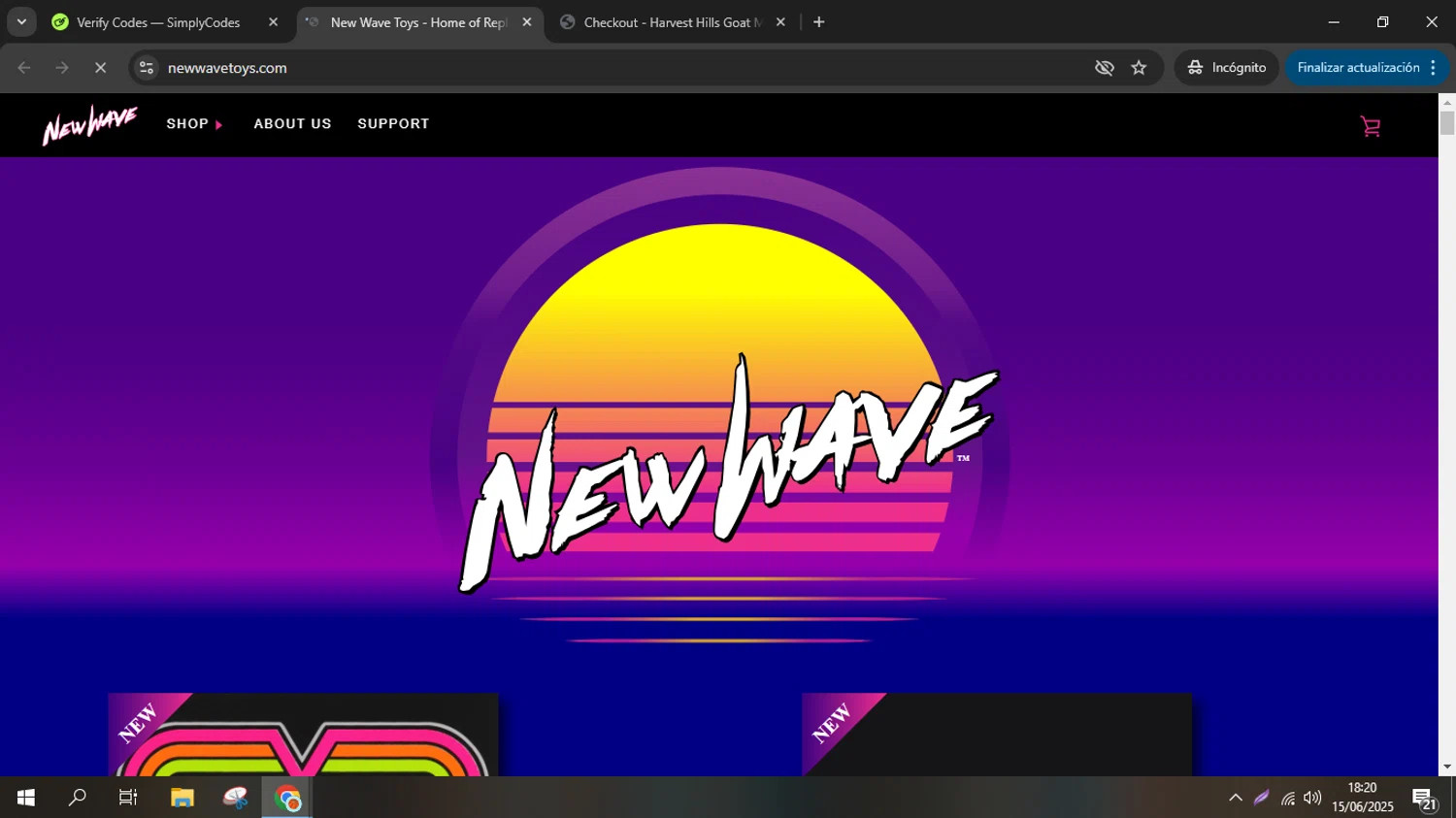Open the left NEW product card
The height and width of the screenshot is (818, 1456).
point(304,735)
